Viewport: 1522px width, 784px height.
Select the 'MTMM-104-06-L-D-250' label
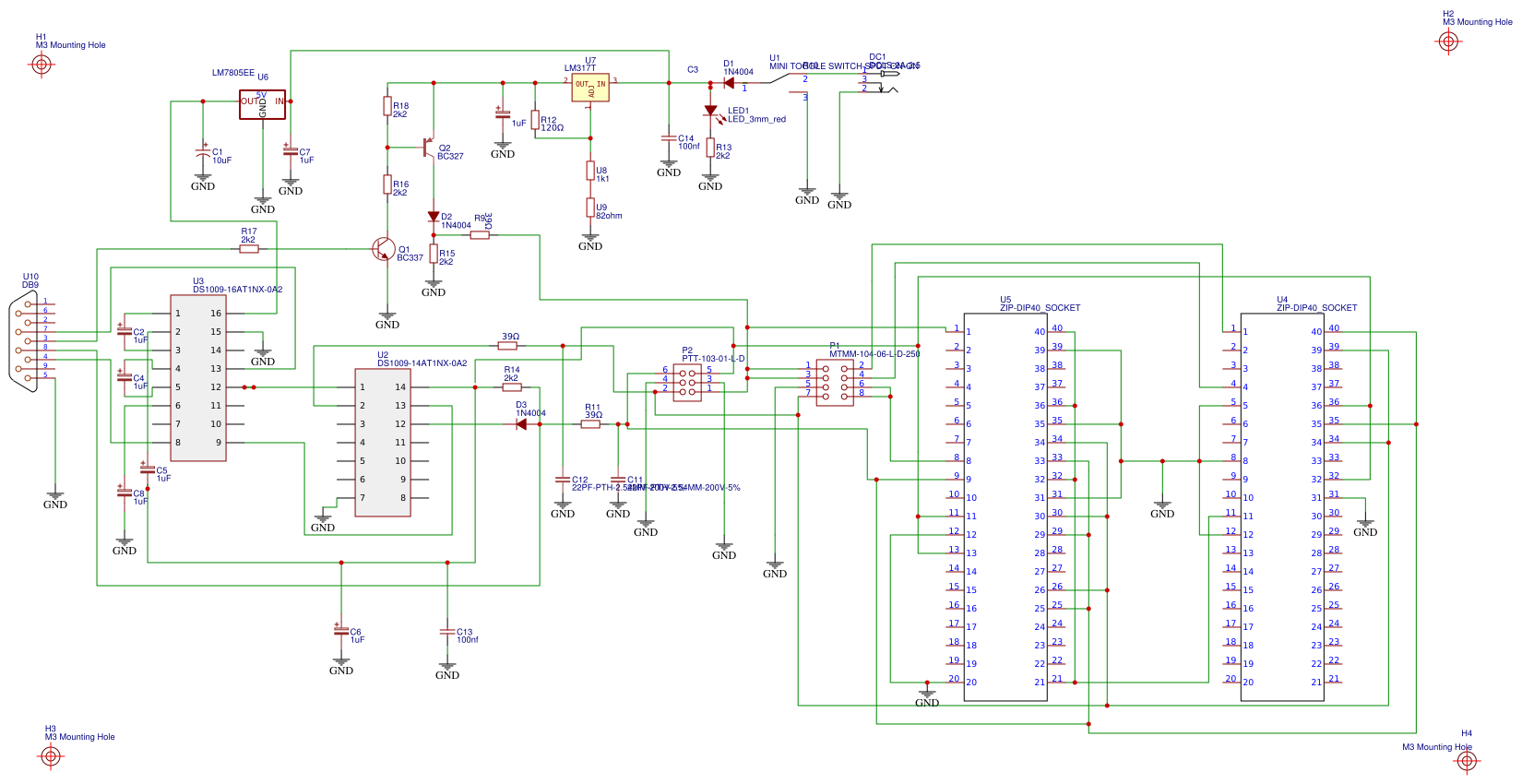(874, 354)
